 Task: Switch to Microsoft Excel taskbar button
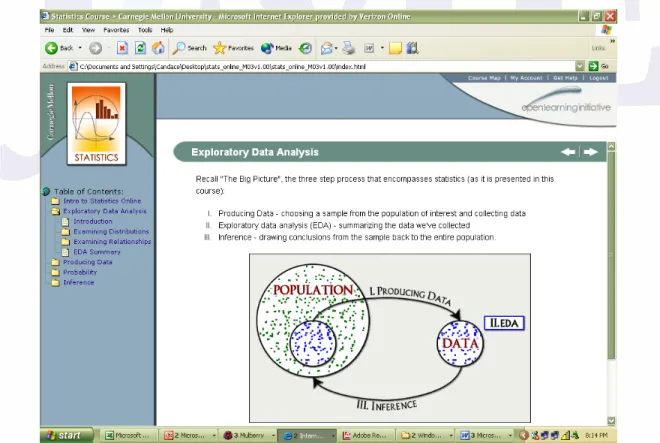point(128,435)
